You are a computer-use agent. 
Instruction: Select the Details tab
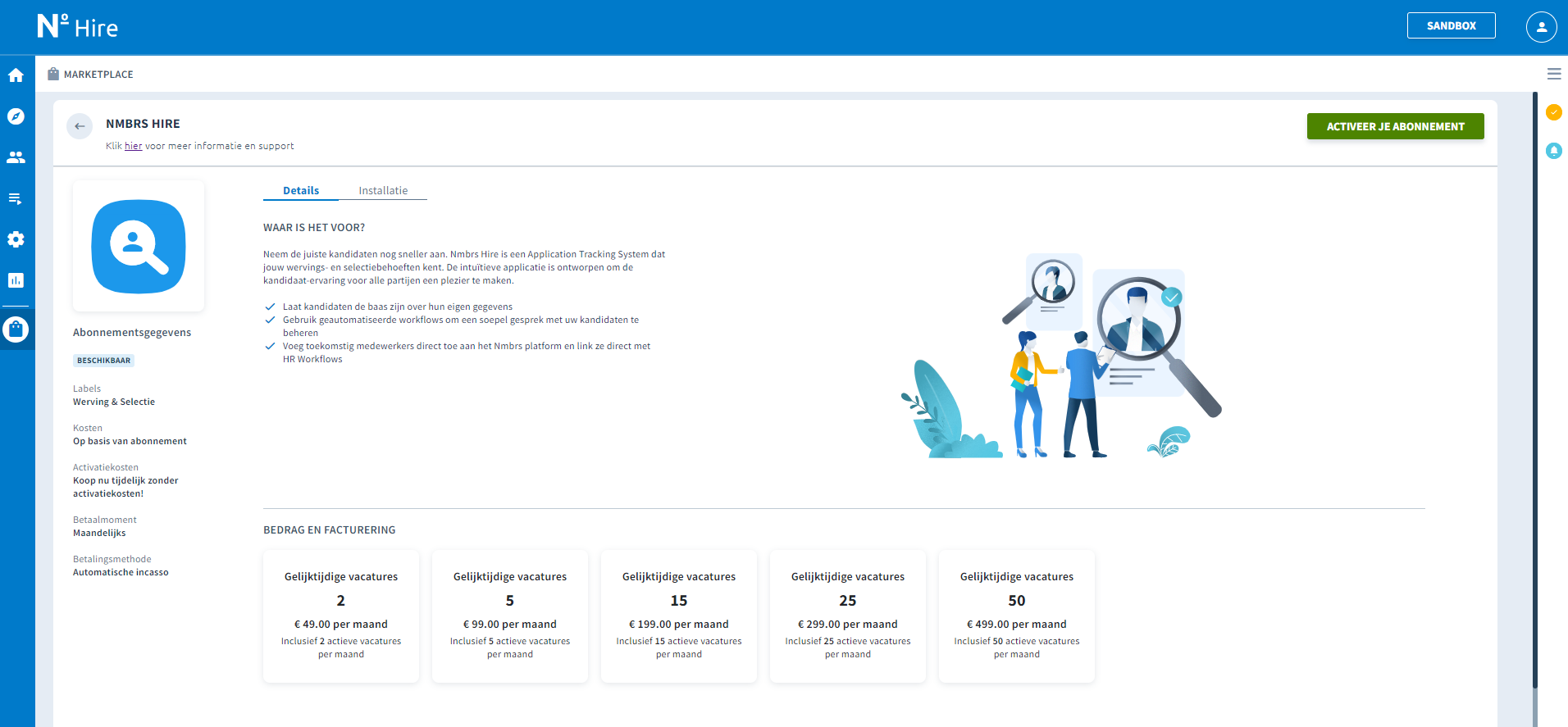point(301,190)
